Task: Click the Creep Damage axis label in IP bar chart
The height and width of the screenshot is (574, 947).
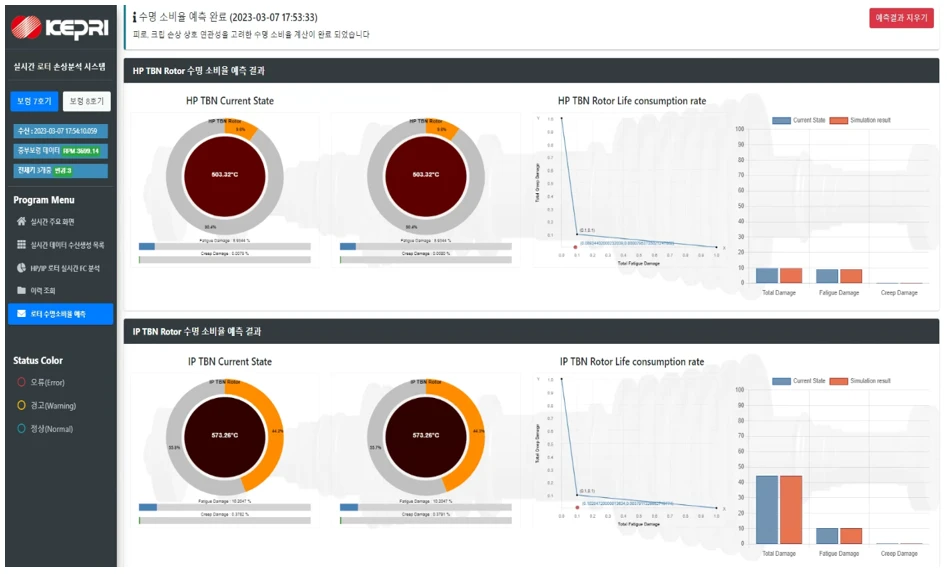Action: point(899,553)
